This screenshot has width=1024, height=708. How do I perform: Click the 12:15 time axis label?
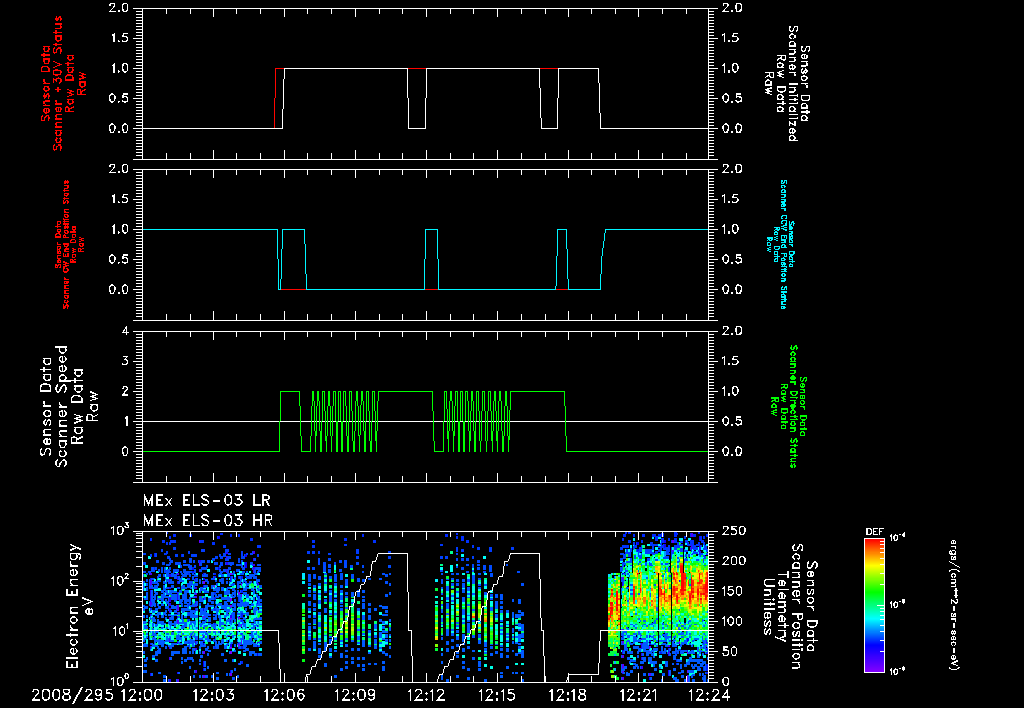click(496, 695)
